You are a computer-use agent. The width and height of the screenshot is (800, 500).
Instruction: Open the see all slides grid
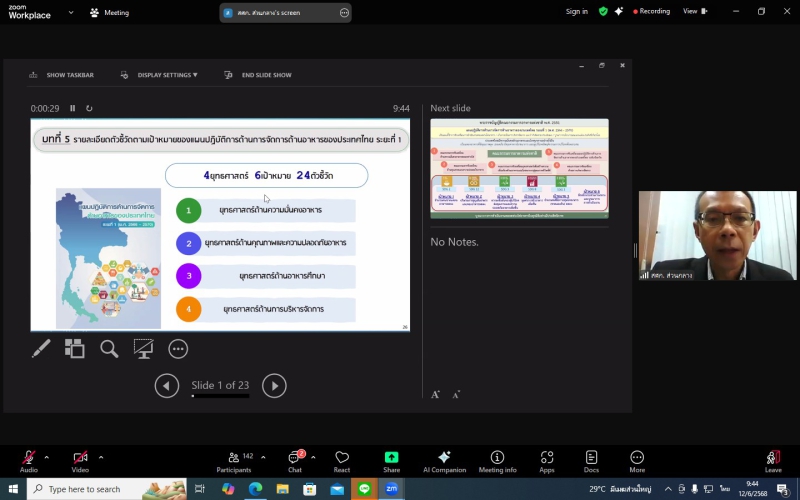pyautogui.click(x=74, y=349)
